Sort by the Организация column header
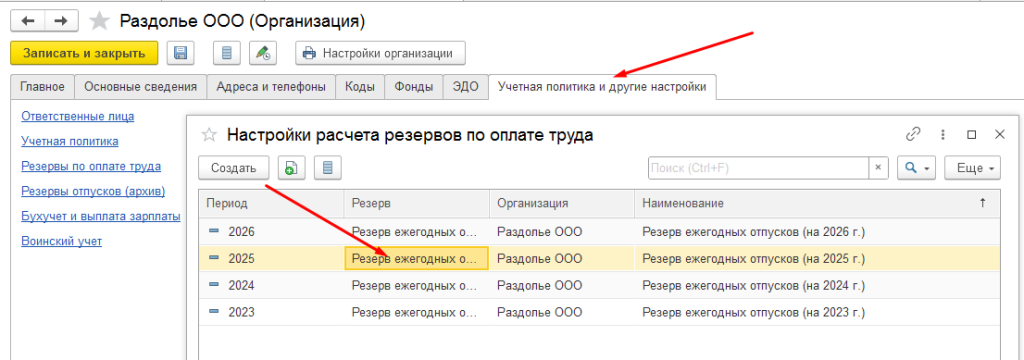The height and width of the screenshot is (360, 1024). click(562, 203)
